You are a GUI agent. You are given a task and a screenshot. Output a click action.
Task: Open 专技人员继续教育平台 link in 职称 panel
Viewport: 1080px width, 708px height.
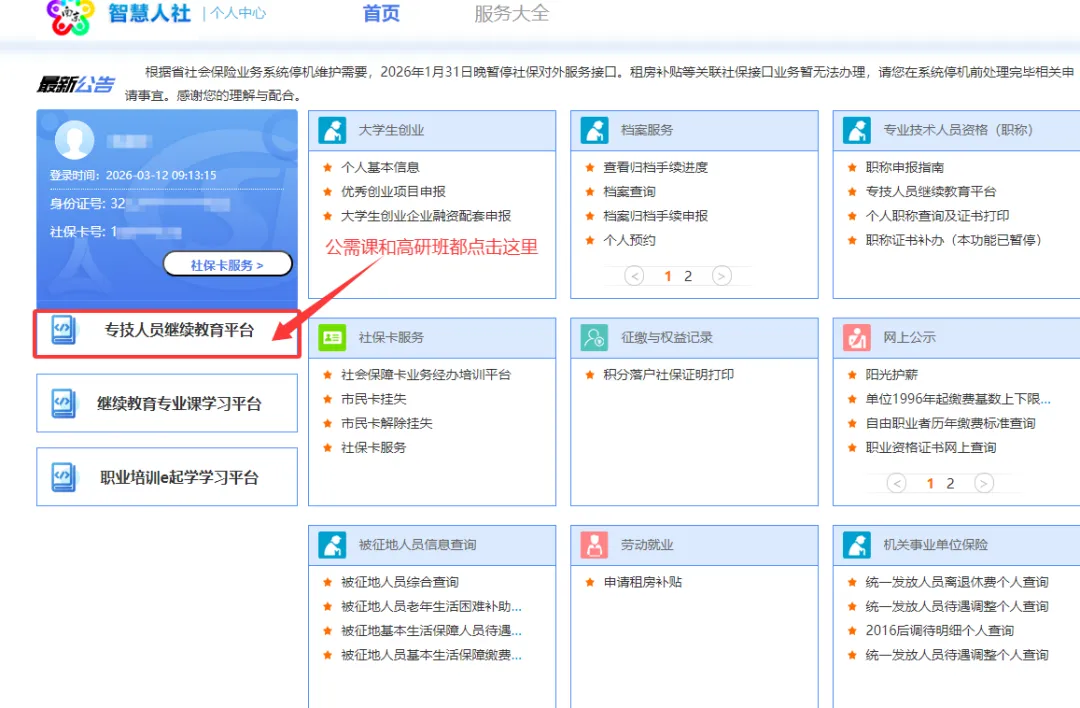[x=931, y=191]
